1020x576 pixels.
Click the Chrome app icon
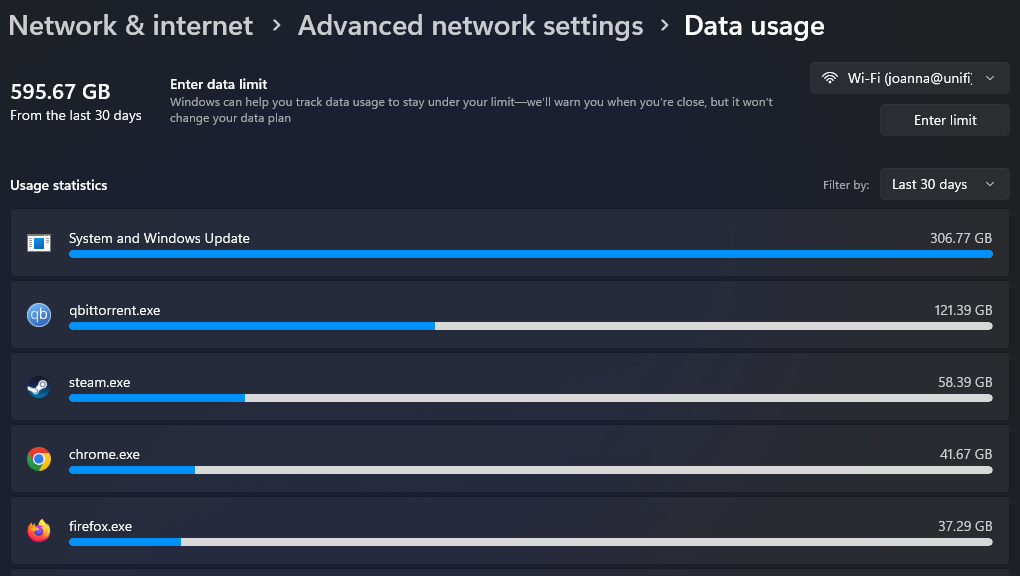[39, 459]
